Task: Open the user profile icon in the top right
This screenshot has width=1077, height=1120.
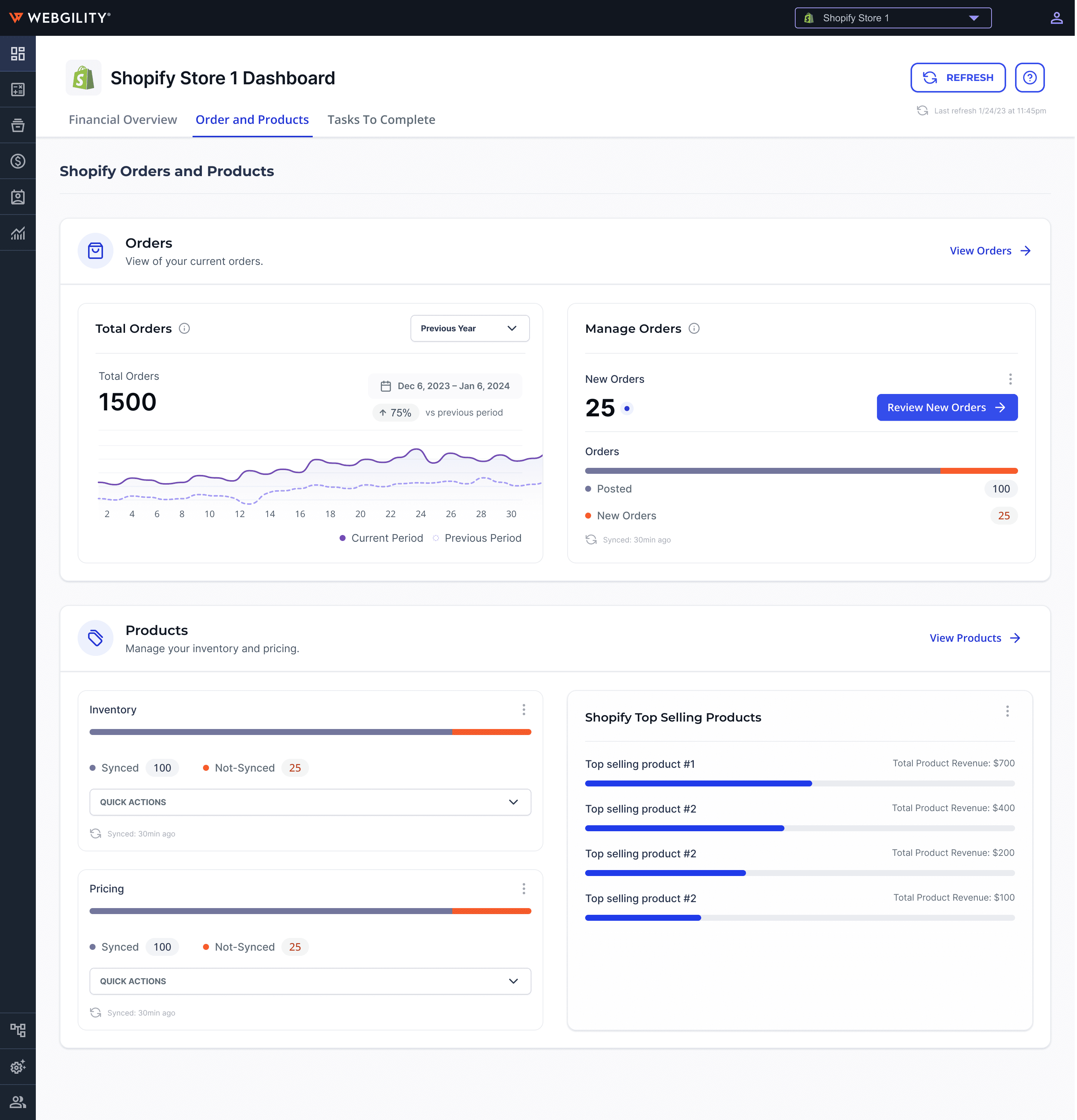Action: (1056, 18)
